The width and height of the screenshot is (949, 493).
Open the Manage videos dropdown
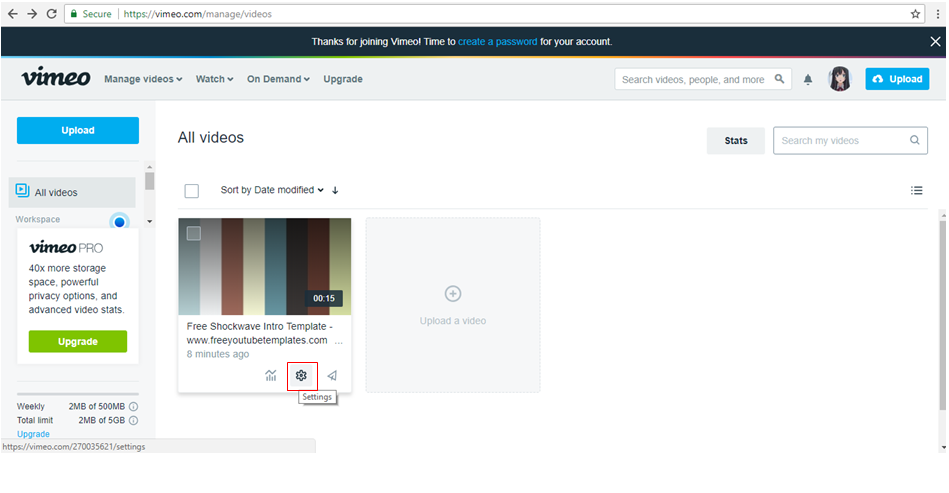pos(143,79)
